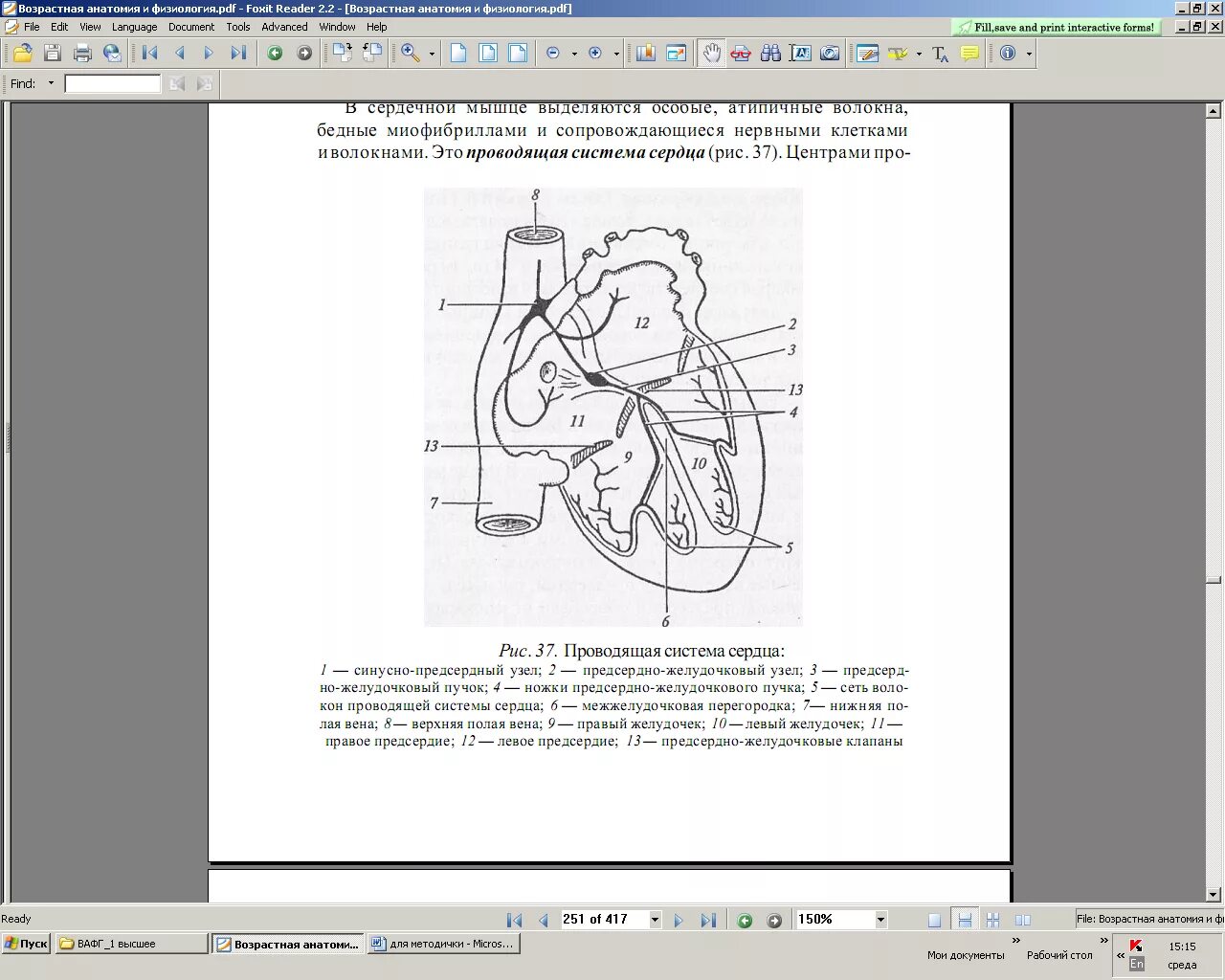
Task: Click in the Find text field
Action: (113, 84)
